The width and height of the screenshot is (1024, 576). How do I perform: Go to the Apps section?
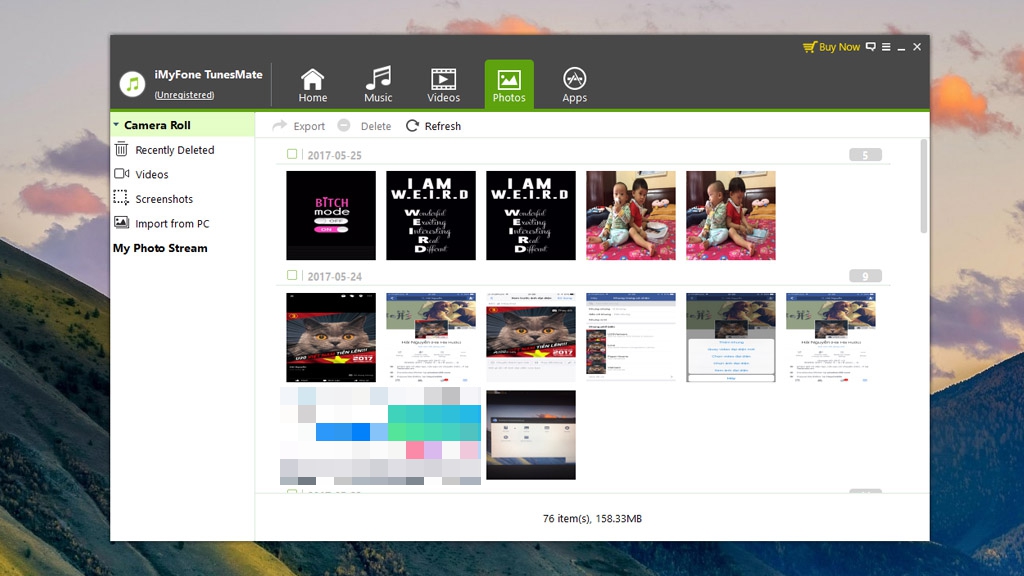coord(574,85)
